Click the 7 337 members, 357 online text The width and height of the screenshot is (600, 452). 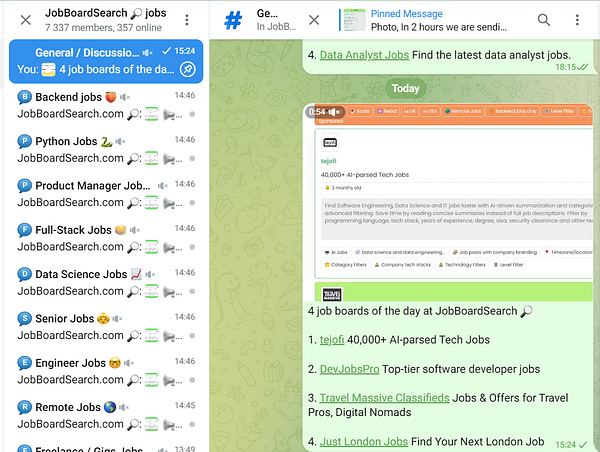103,28
